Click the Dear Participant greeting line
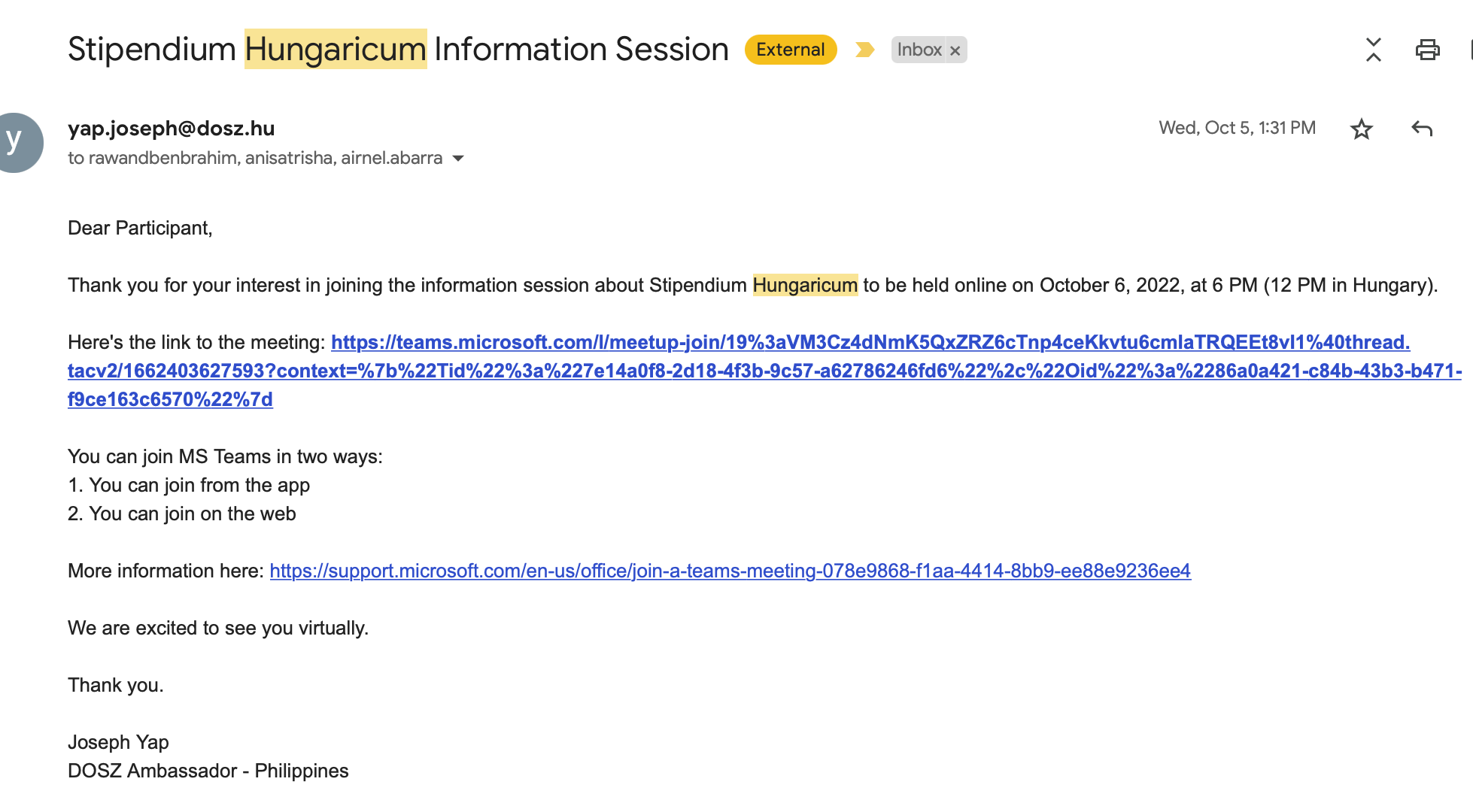The height and width of the screenshot is (812, 1473). click(140, 228)
